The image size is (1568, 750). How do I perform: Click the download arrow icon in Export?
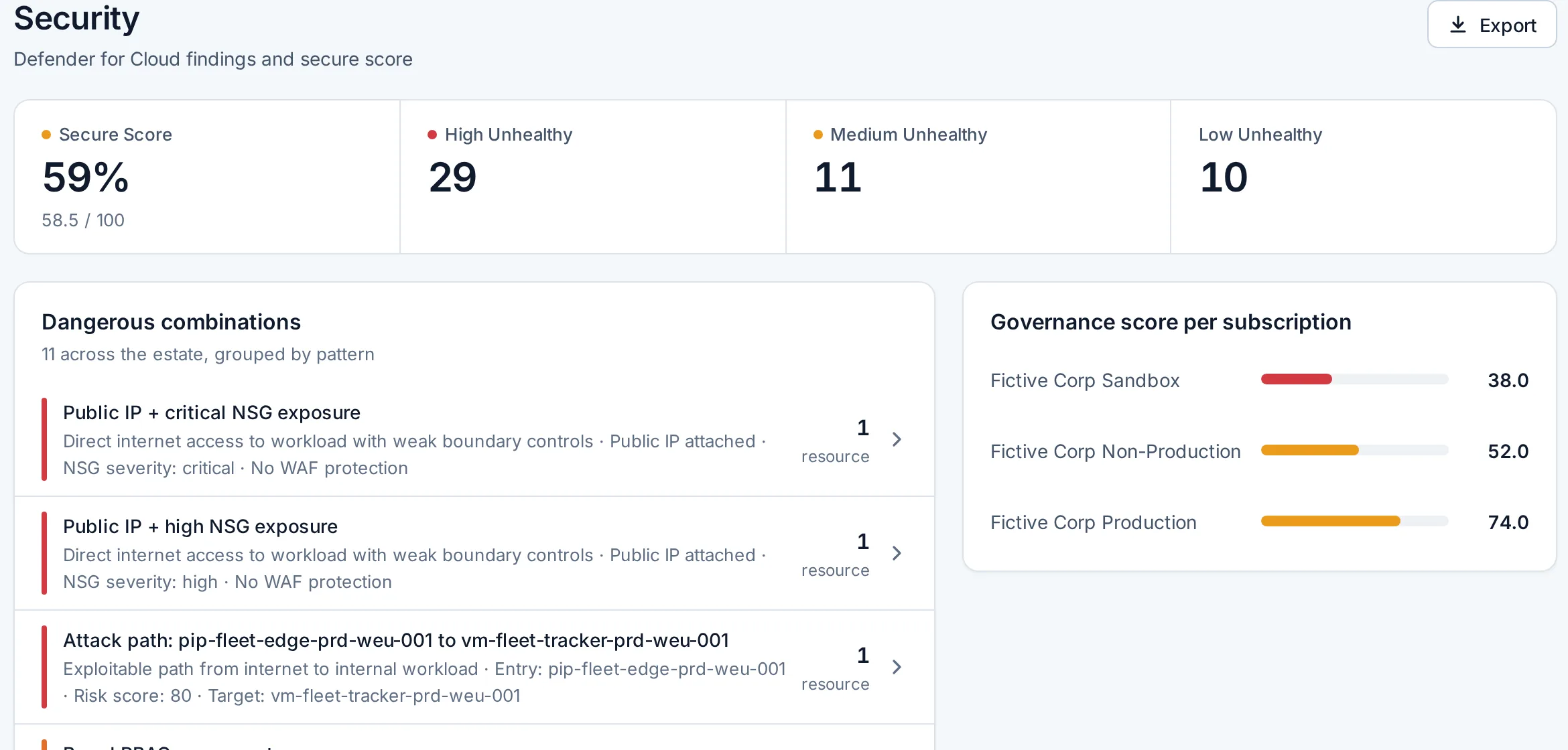pos(1457,25)
